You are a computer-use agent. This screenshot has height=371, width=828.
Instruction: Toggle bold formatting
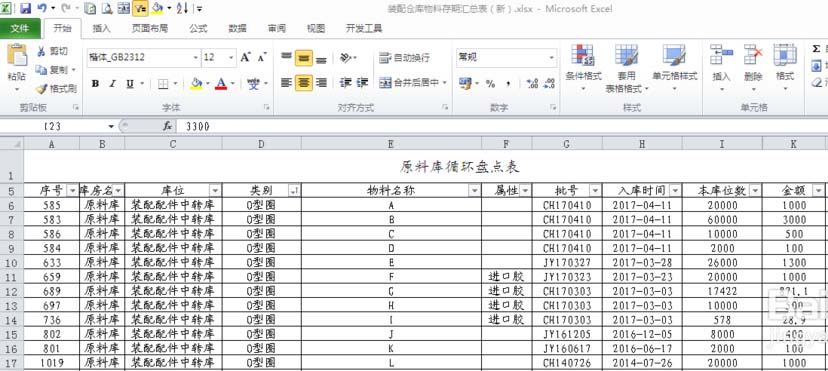[x=95, y=83]
